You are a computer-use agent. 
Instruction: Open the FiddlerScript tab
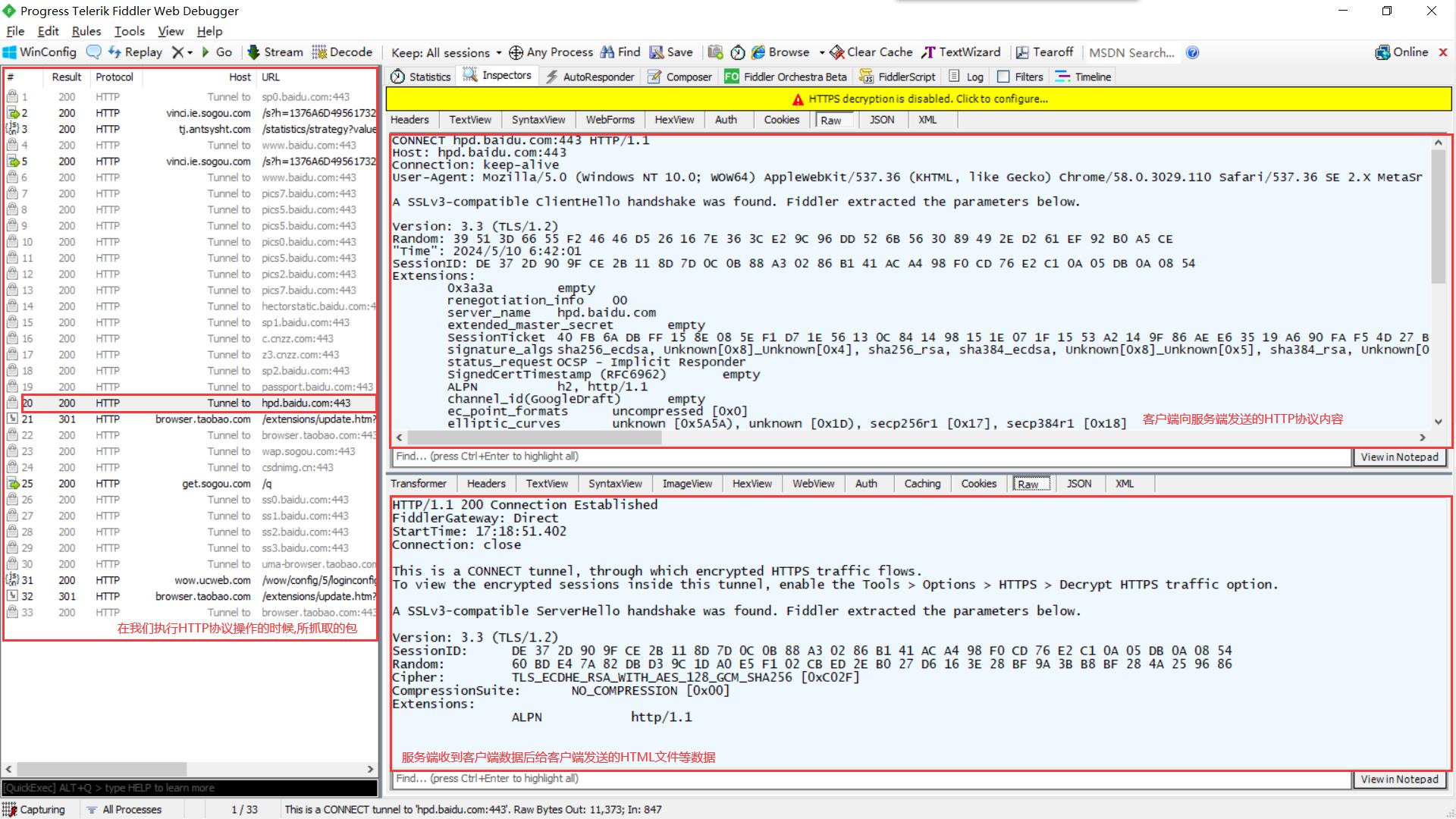[898, 77]
